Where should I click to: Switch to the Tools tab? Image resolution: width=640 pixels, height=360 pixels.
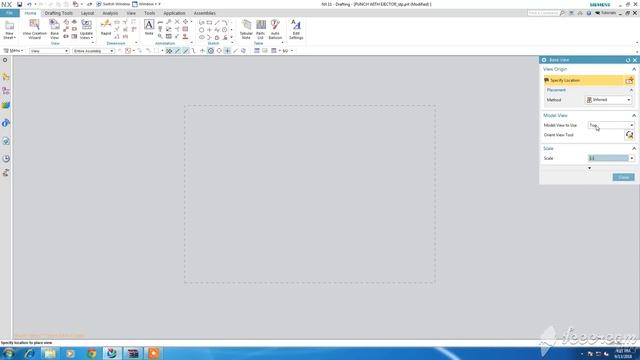[x=149, y=13]
